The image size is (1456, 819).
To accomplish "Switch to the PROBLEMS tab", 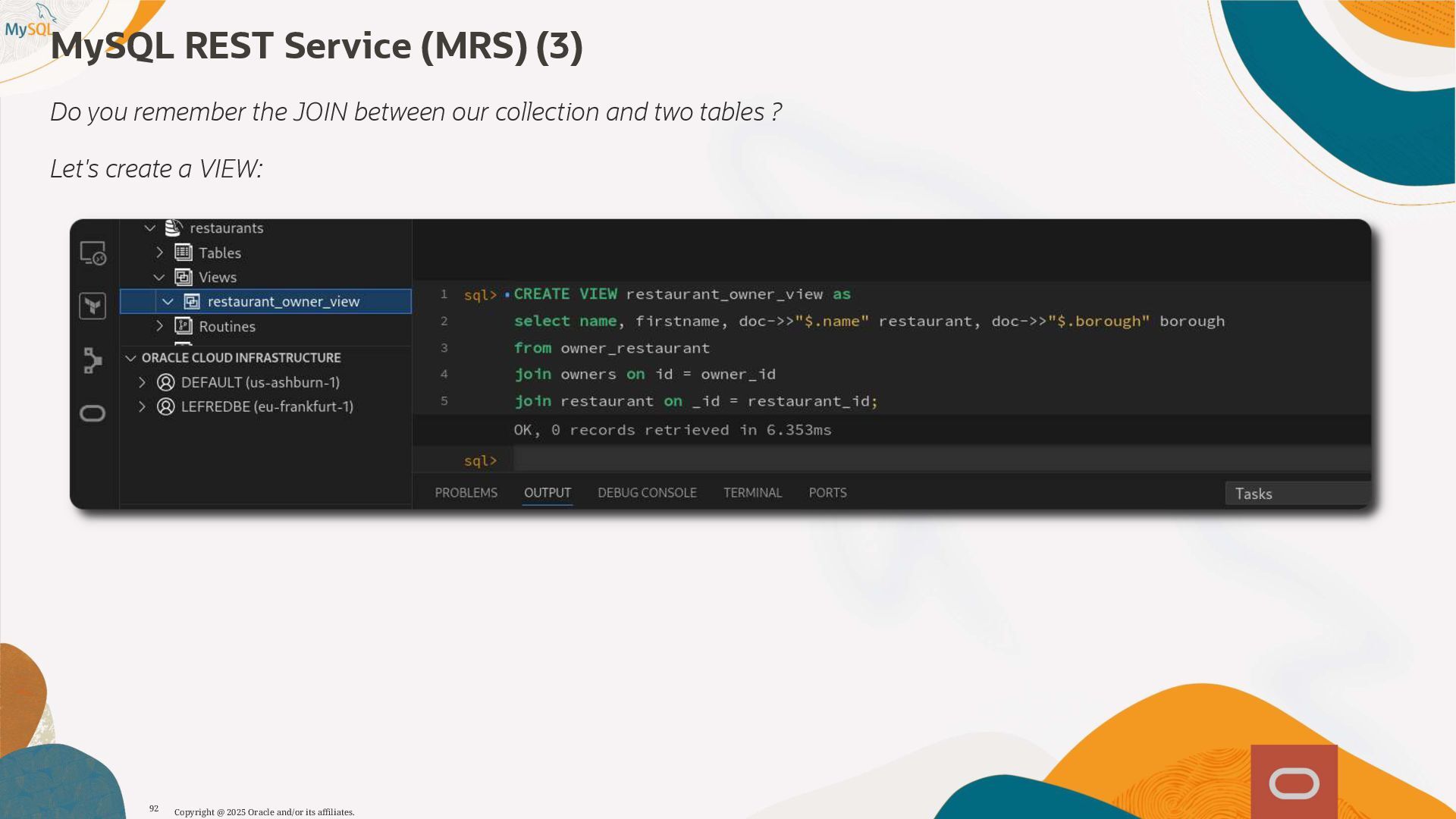I will pos(466,493).
